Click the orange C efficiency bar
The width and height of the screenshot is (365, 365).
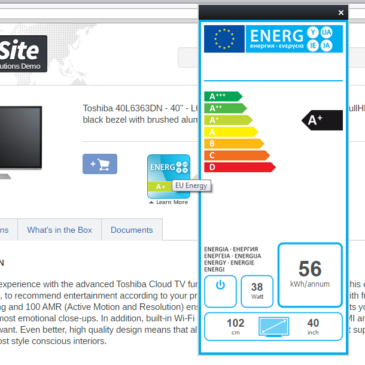click(x=237, y=155)
